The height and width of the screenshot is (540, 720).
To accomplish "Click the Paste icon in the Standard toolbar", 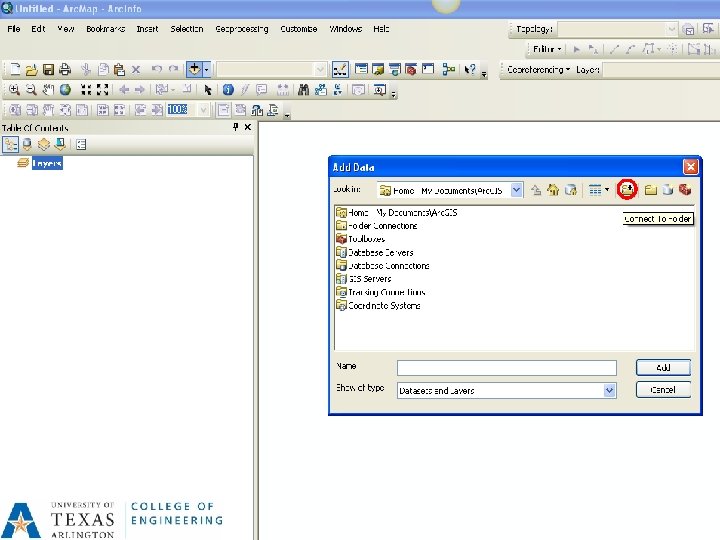I will [x=119, y=69].
